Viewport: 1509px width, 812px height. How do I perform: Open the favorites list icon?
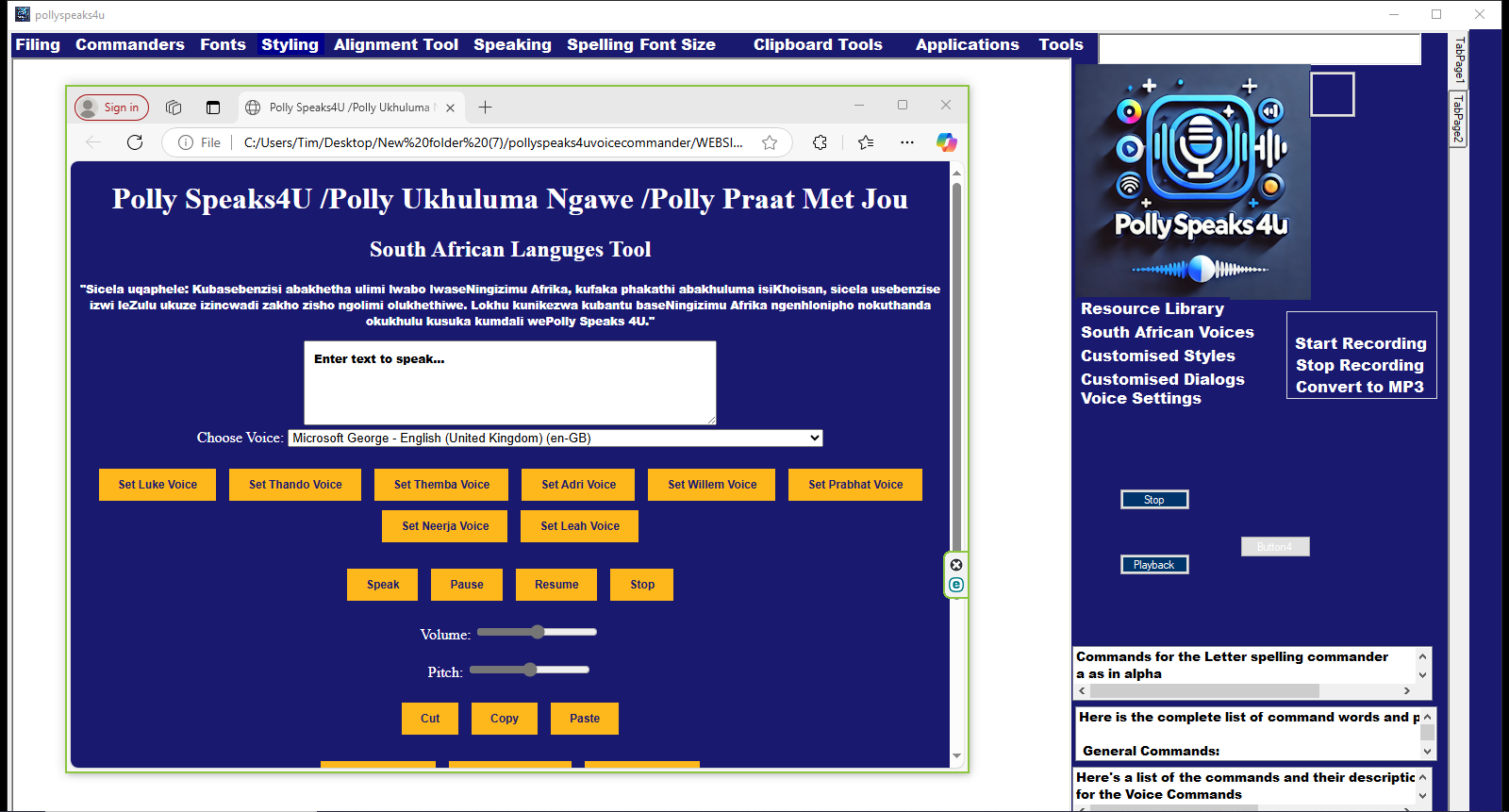[x=866, y=142]
